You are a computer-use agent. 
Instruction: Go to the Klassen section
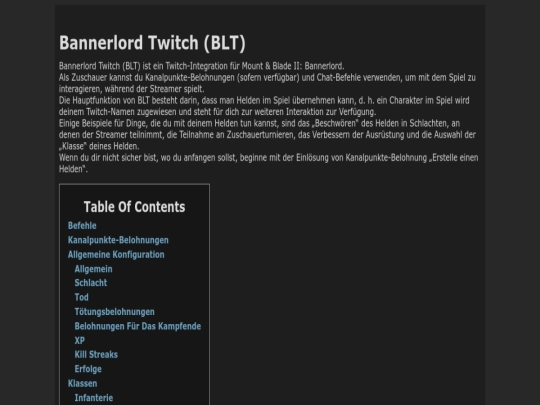click(x=82, y=383)
